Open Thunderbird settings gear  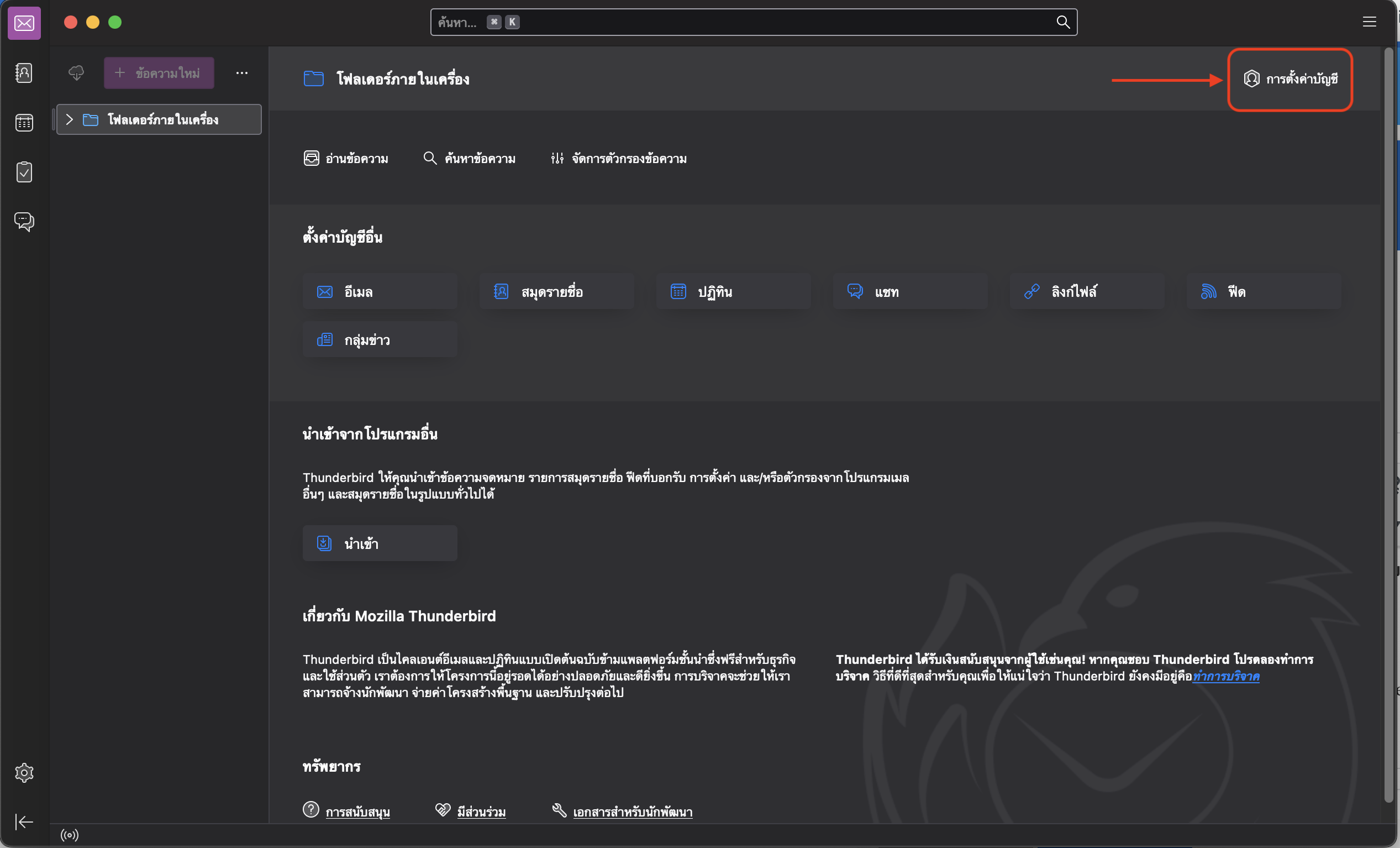point(24,773)
